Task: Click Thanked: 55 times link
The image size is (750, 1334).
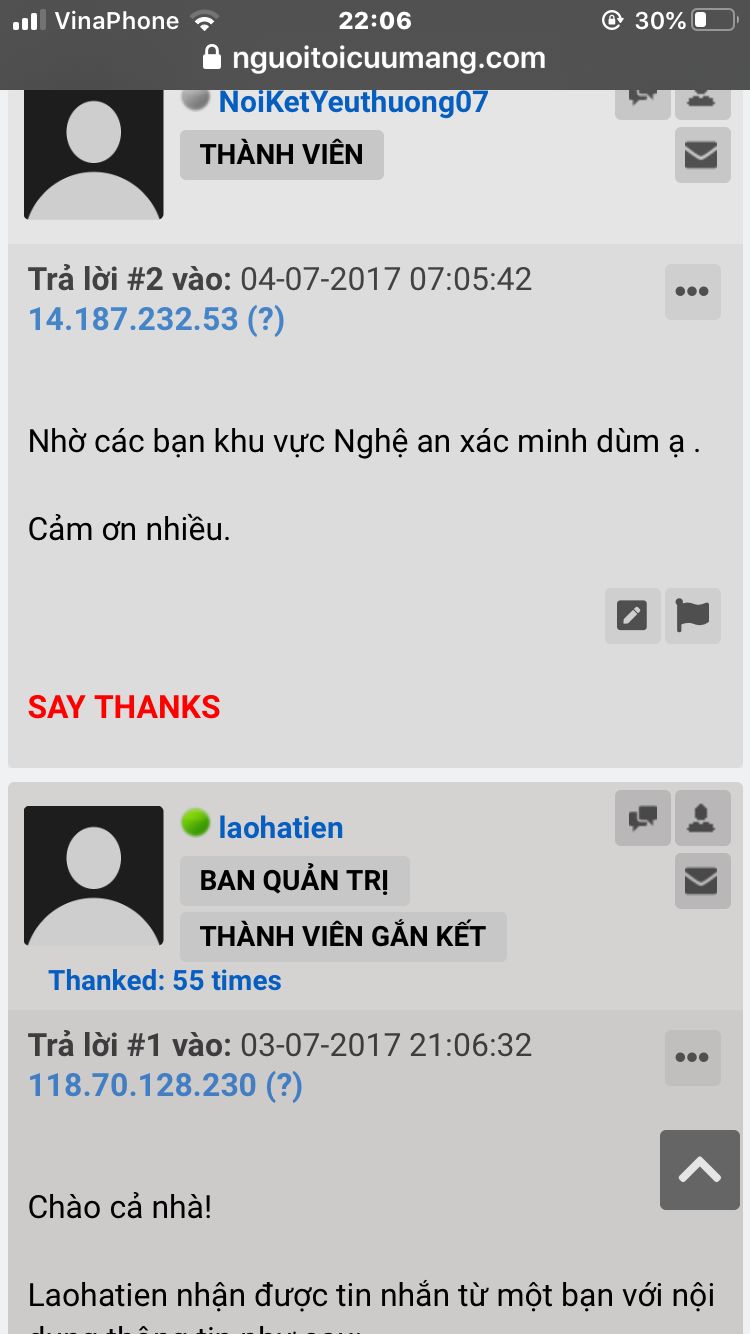Action: click(165, 981)
